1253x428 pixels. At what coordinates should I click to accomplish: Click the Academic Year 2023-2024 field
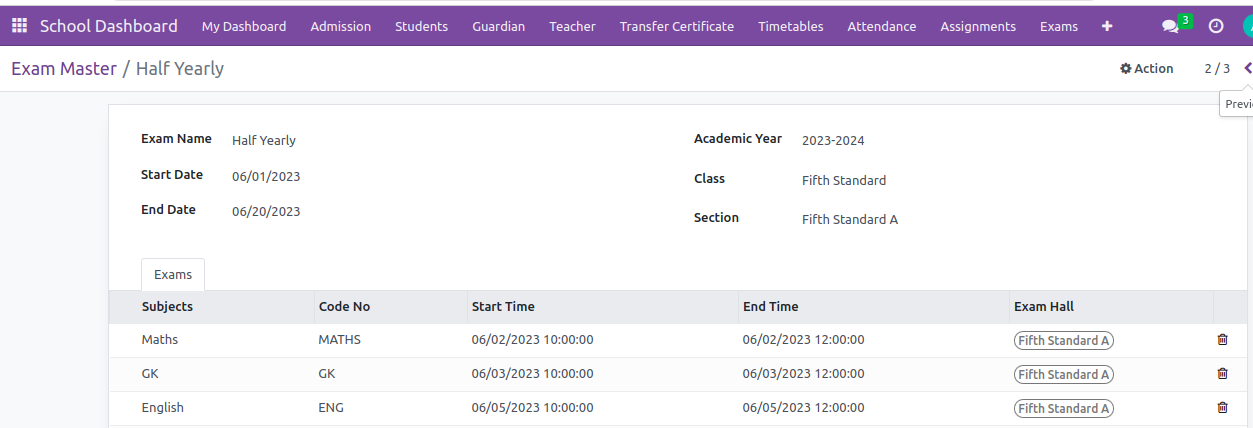pyautogui.click(x=833, y=141)
